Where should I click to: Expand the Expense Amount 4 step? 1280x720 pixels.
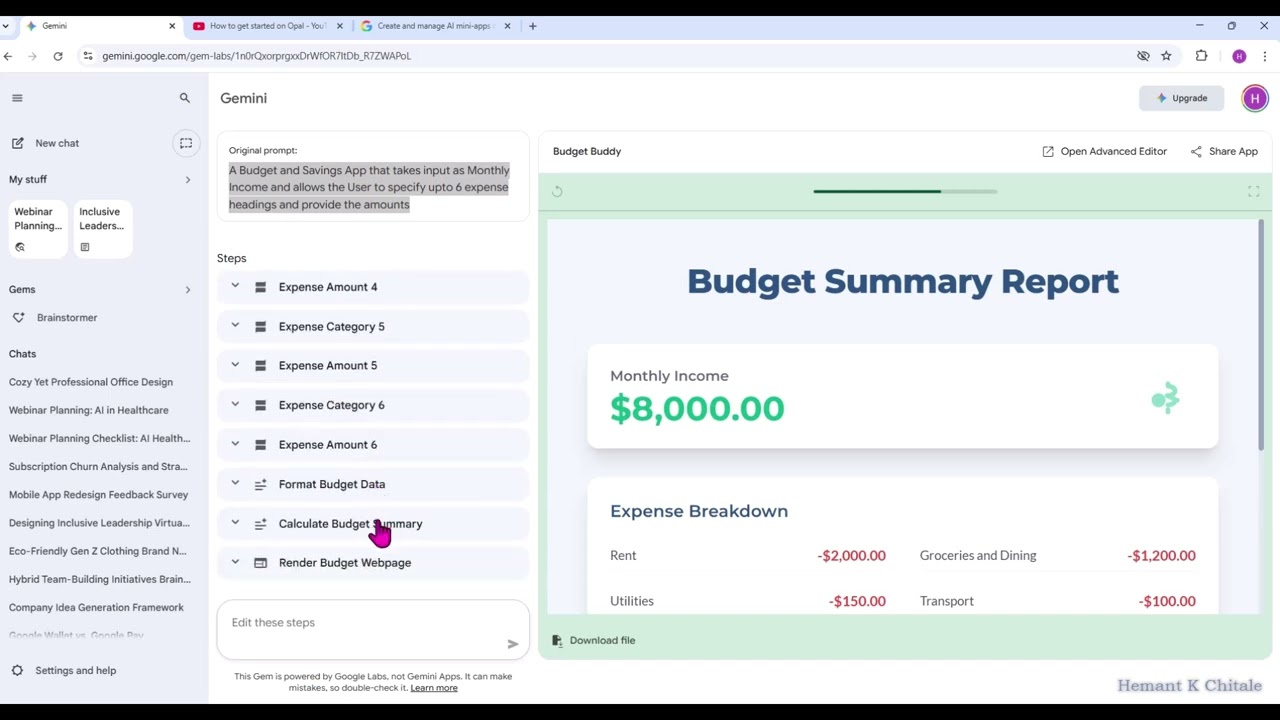235,286
